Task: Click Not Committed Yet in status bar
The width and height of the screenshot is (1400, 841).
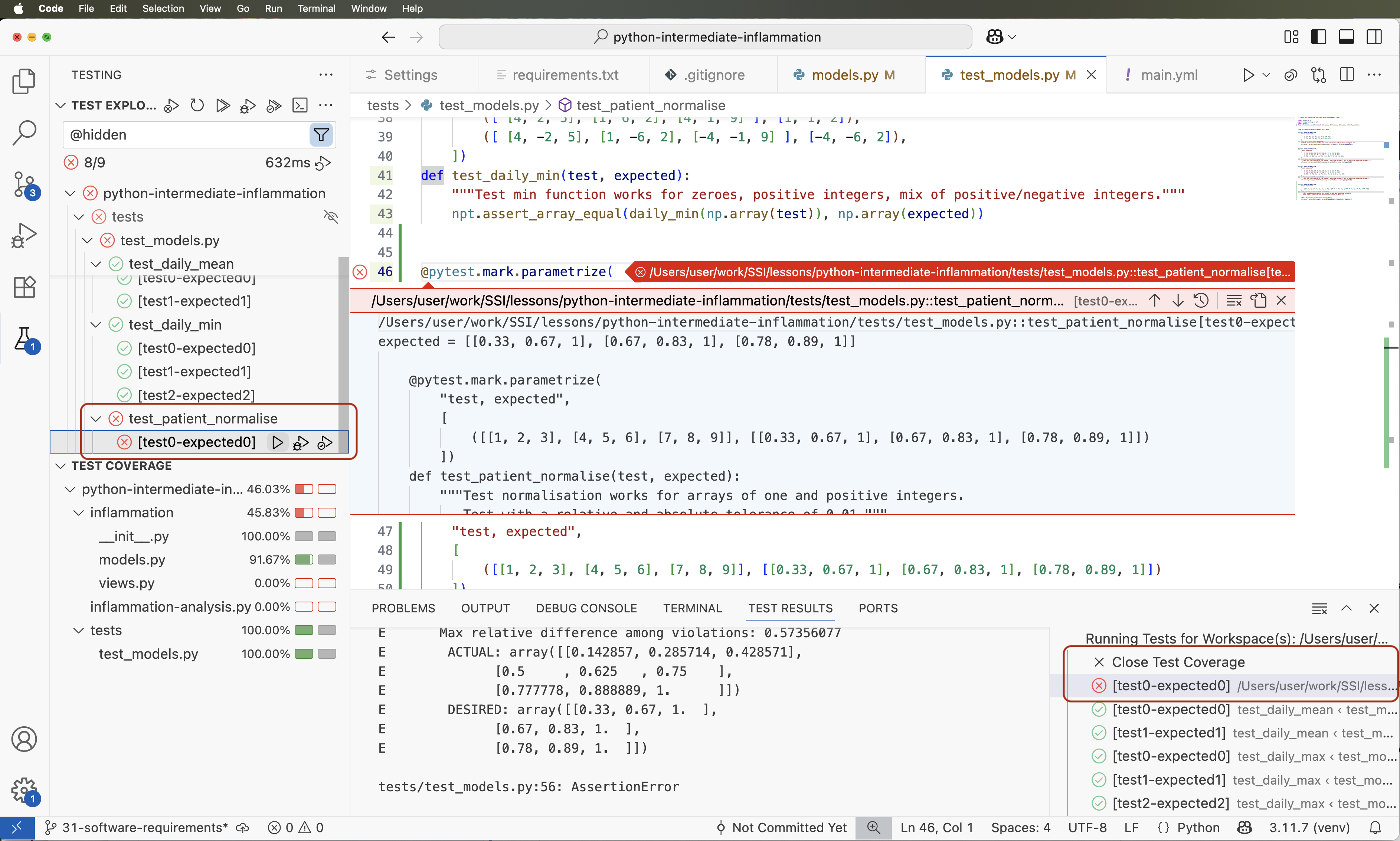Action: click(x=788, y=827)
